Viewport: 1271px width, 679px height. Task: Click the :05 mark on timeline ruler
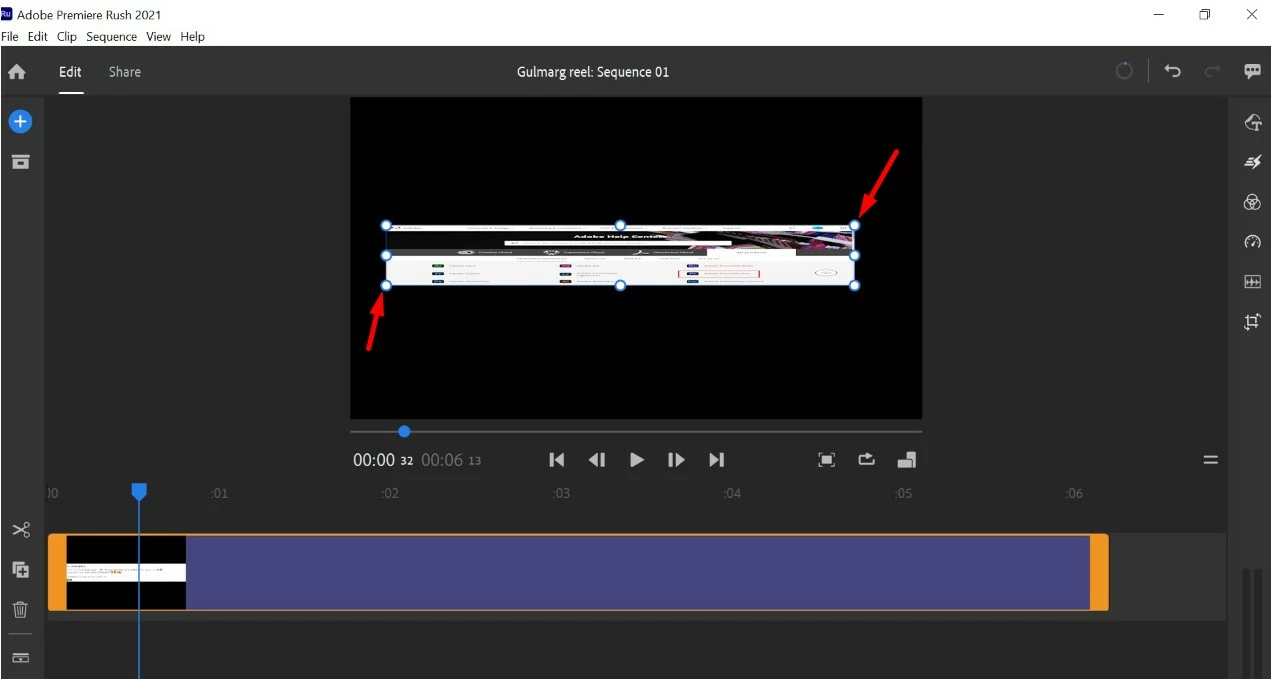click(903, 493)
